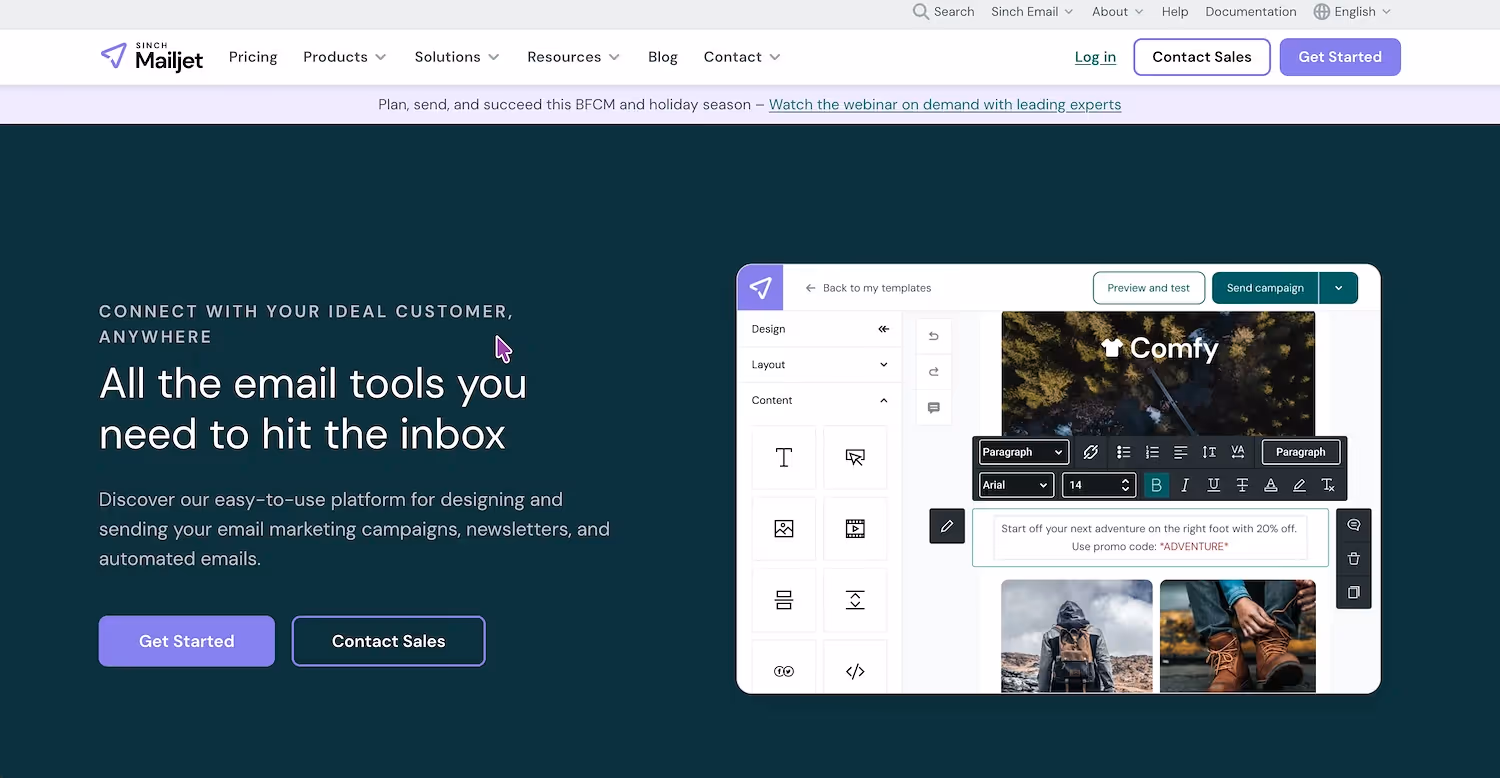This screenshot has height=778, width=1500.
Task: Click the redo icon in editor preview
Action: [934, 372]
